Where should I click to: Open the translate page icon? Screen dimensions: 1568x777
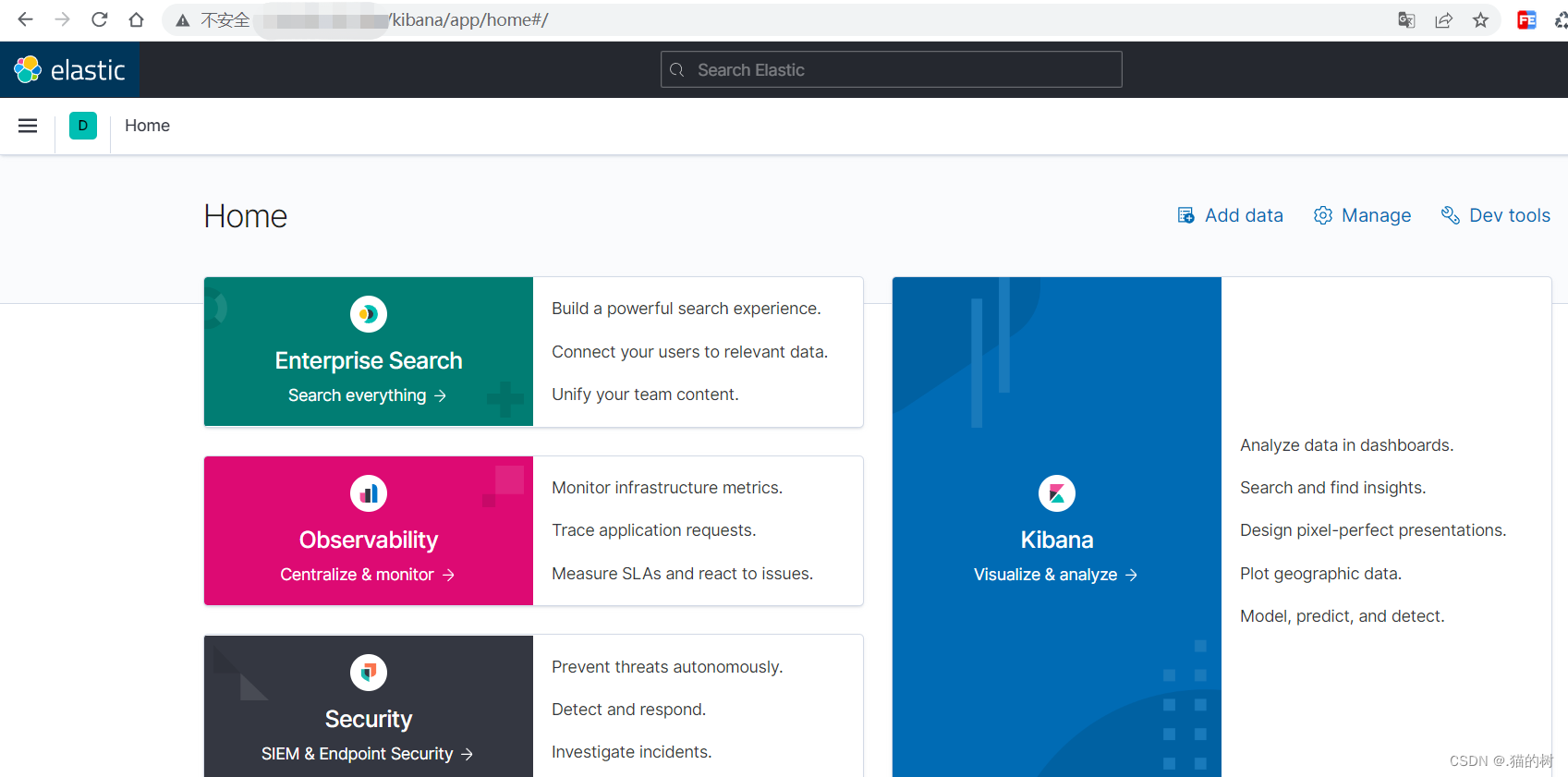pos(1406,20)
